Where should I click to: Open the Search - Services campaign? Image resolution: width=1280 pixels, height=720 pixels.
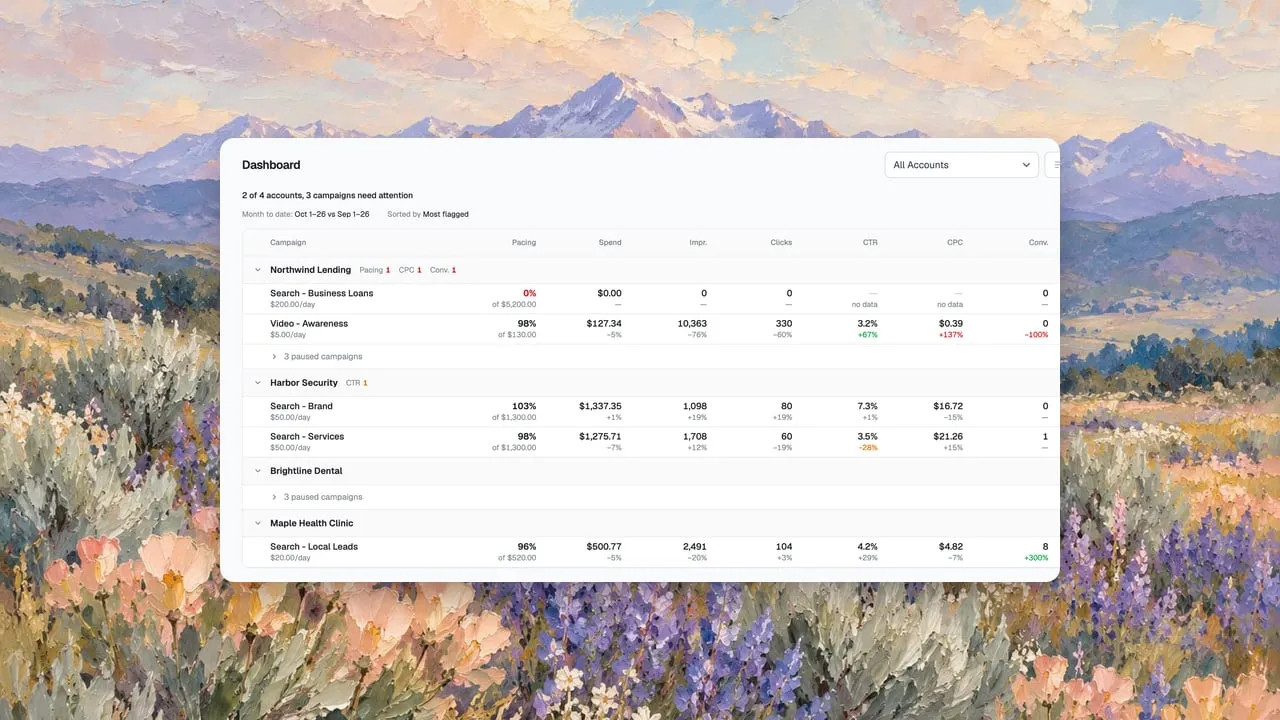pyautogui.click(x=307, y=437)
